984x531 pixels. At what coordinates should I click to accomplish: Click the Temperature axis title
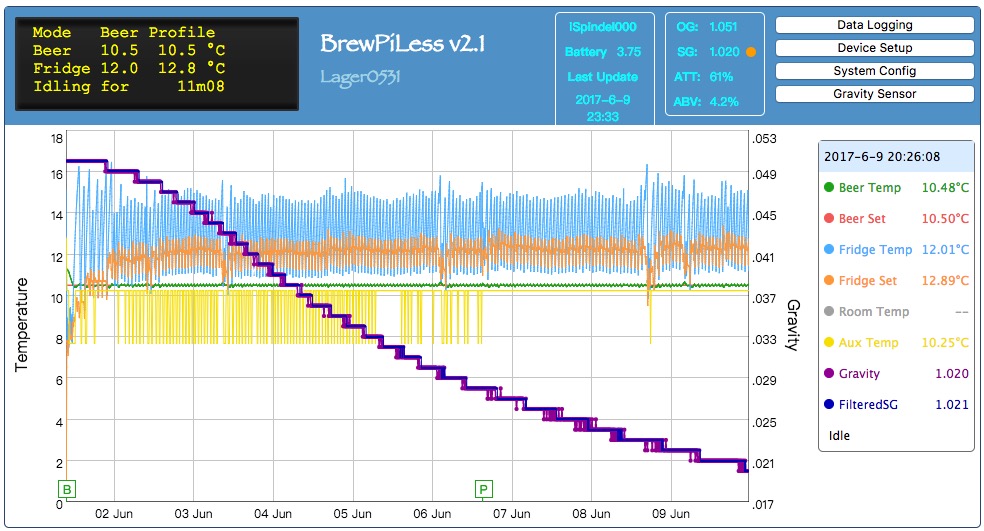coord(21,324)
